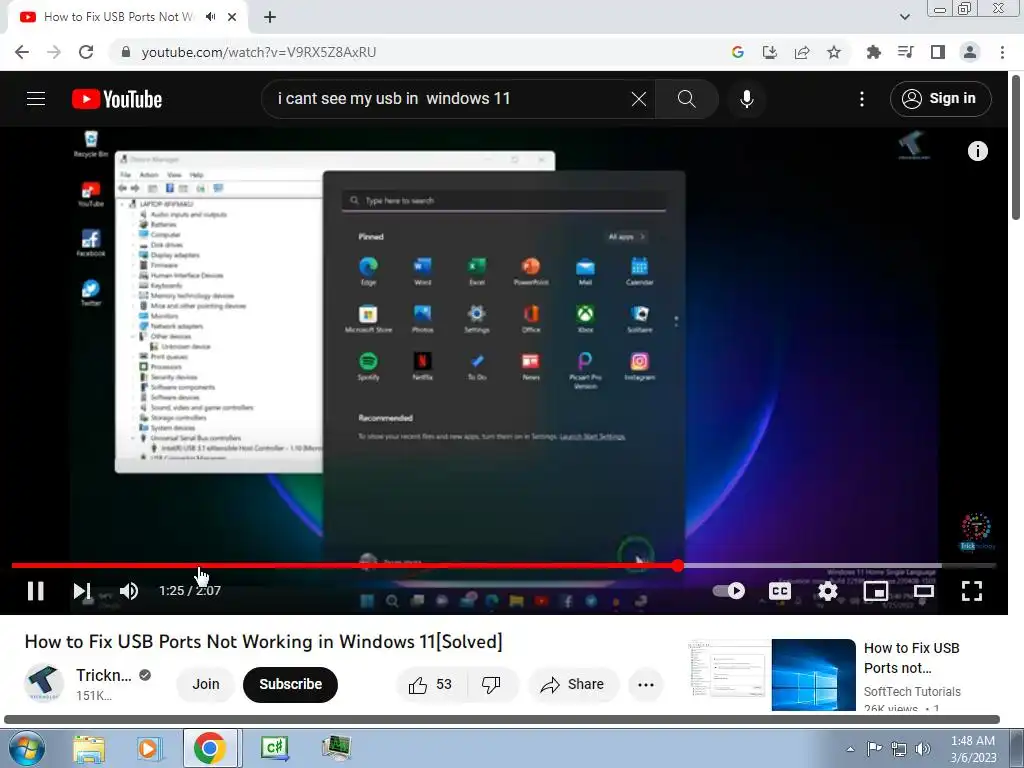This screenshot has height=768, width=1024.
Task: Subscribe to the channel
Action: click(x=291, y=684)
